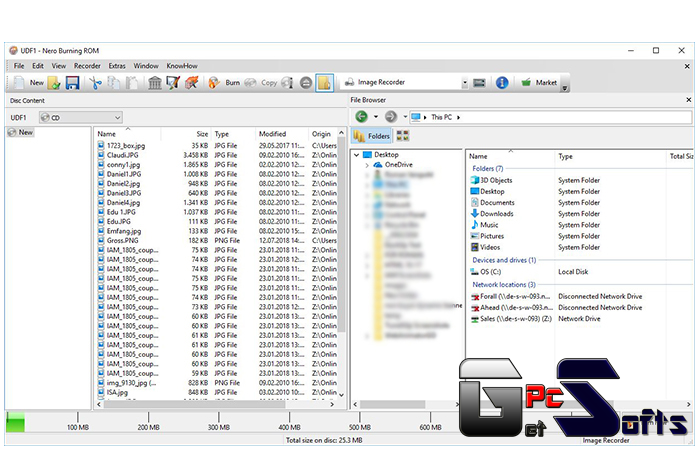Toggle the File Browser folder icon
Image resolution: width=700 pixels, height=450 pixels.
coord(325,83)
